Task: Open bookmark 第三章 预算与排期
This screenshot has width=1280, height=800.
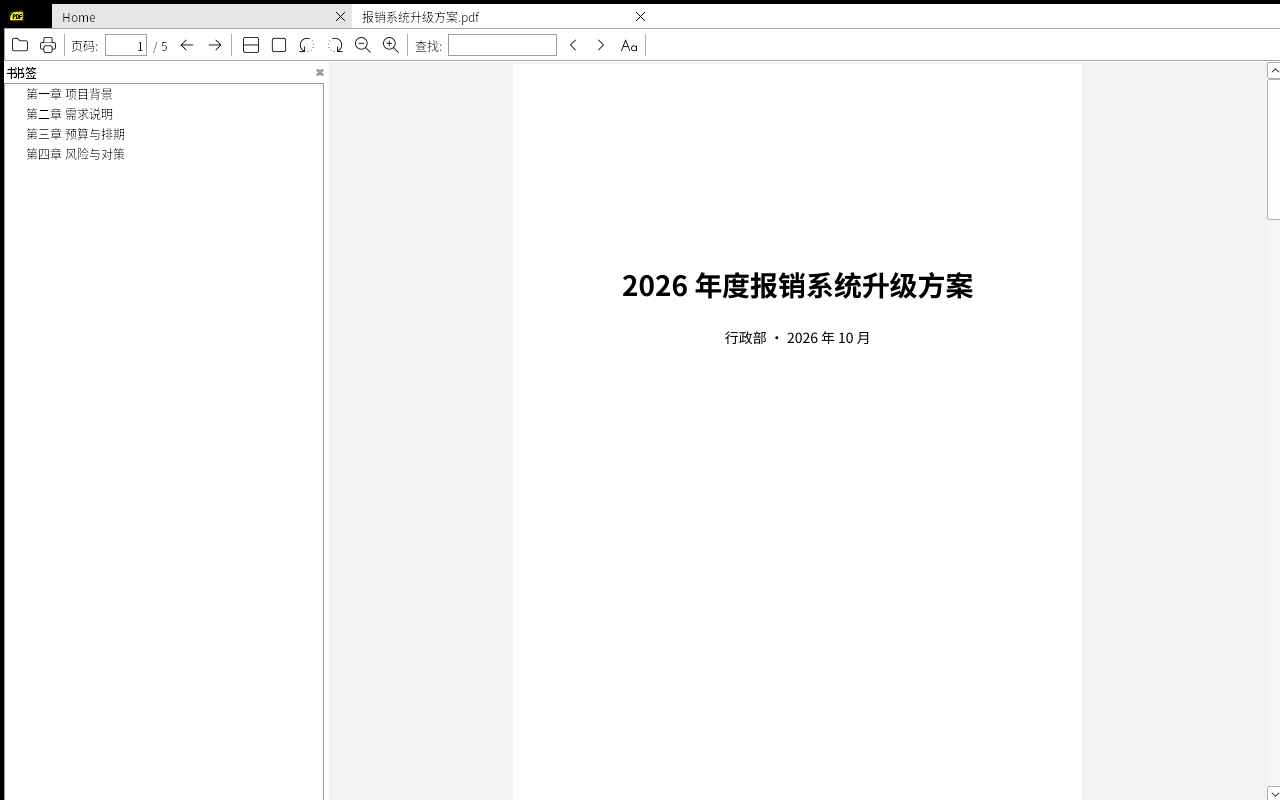Action: coord(75,134)
